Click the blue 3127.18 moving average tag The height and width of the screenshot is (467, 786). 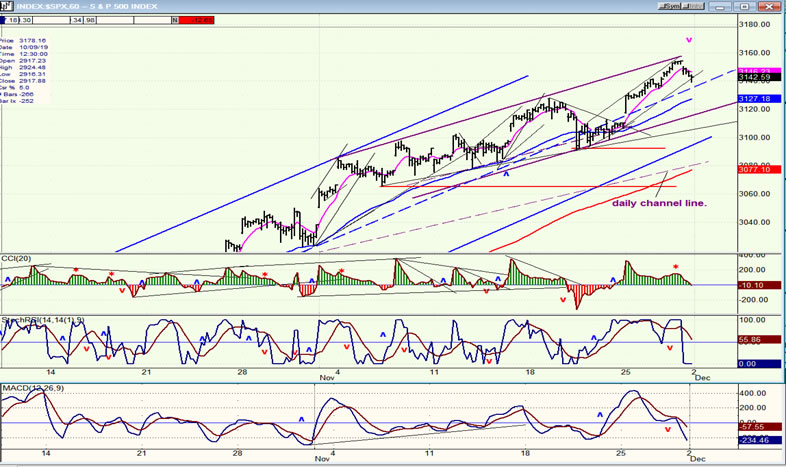click(759, 99)
